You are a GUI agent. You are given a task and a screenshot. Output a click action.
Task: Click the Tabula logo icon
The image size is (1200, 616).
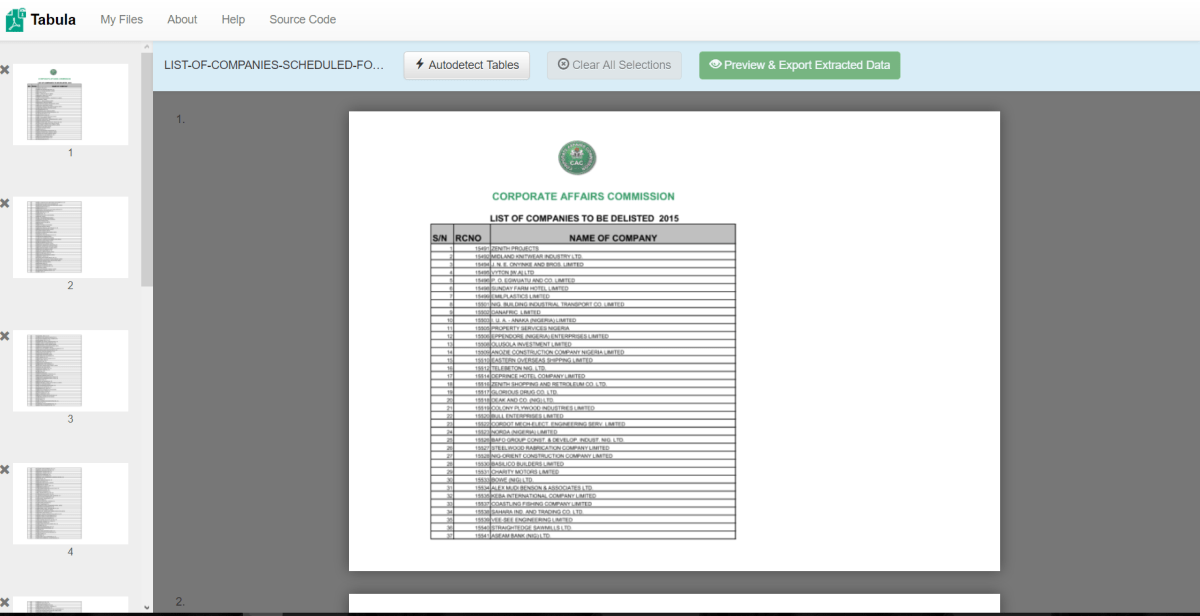point(15,20)
